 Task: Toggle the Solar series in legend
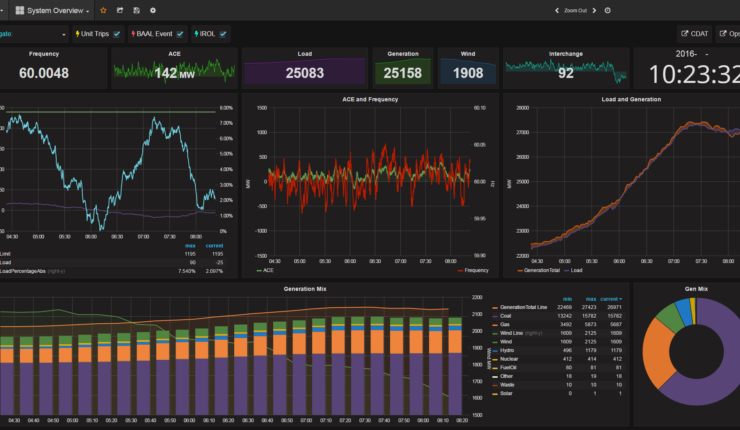506,393
